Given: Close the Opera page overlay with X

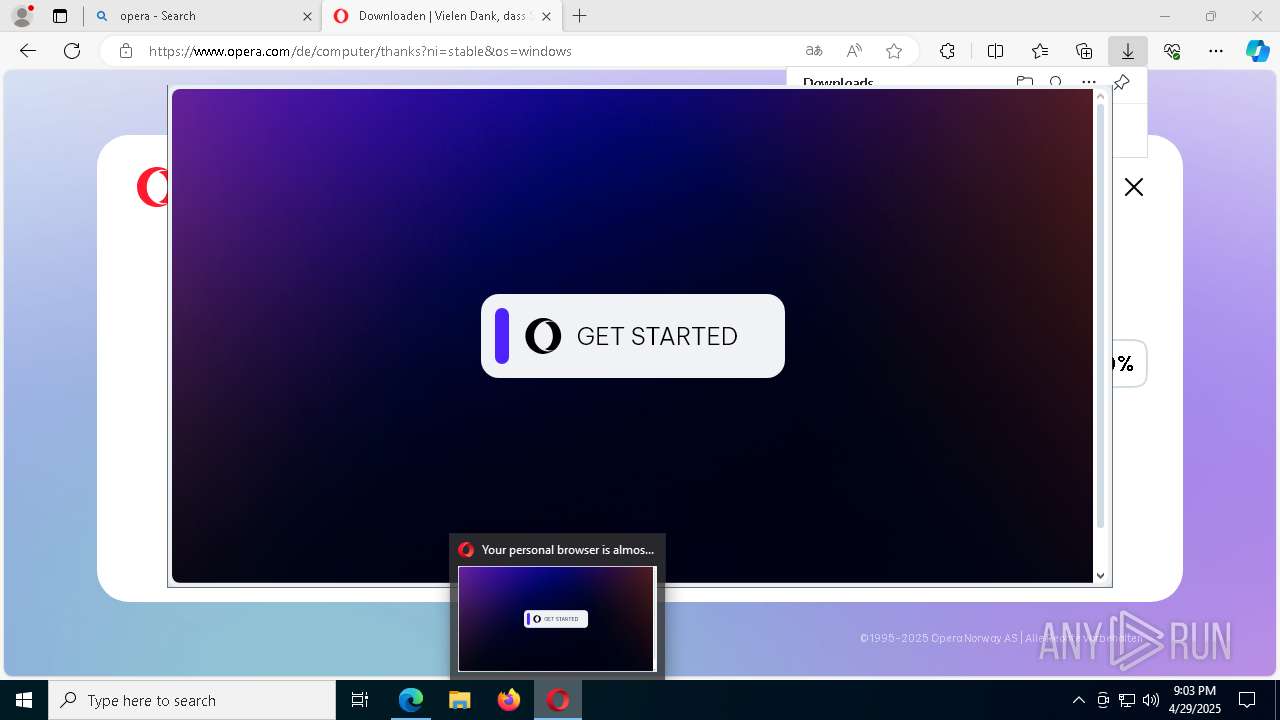Looking at the screenshot, I should 1133,187.
